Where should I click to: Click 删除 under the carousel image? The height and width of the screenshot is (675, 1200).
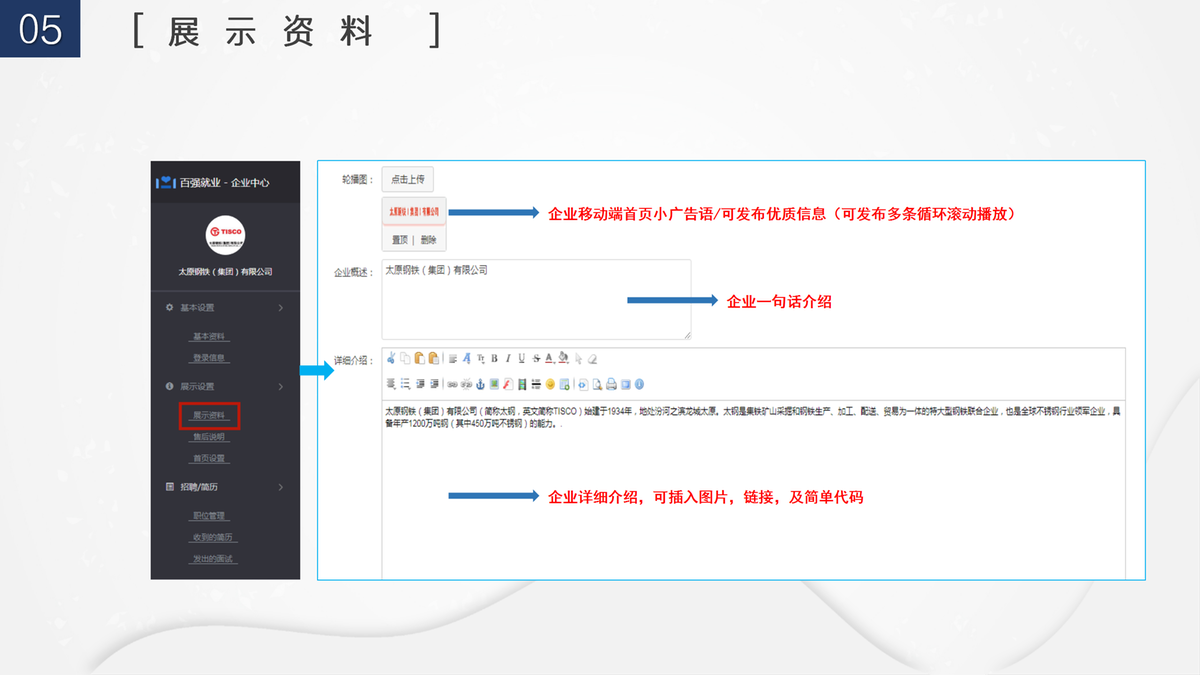428,240
